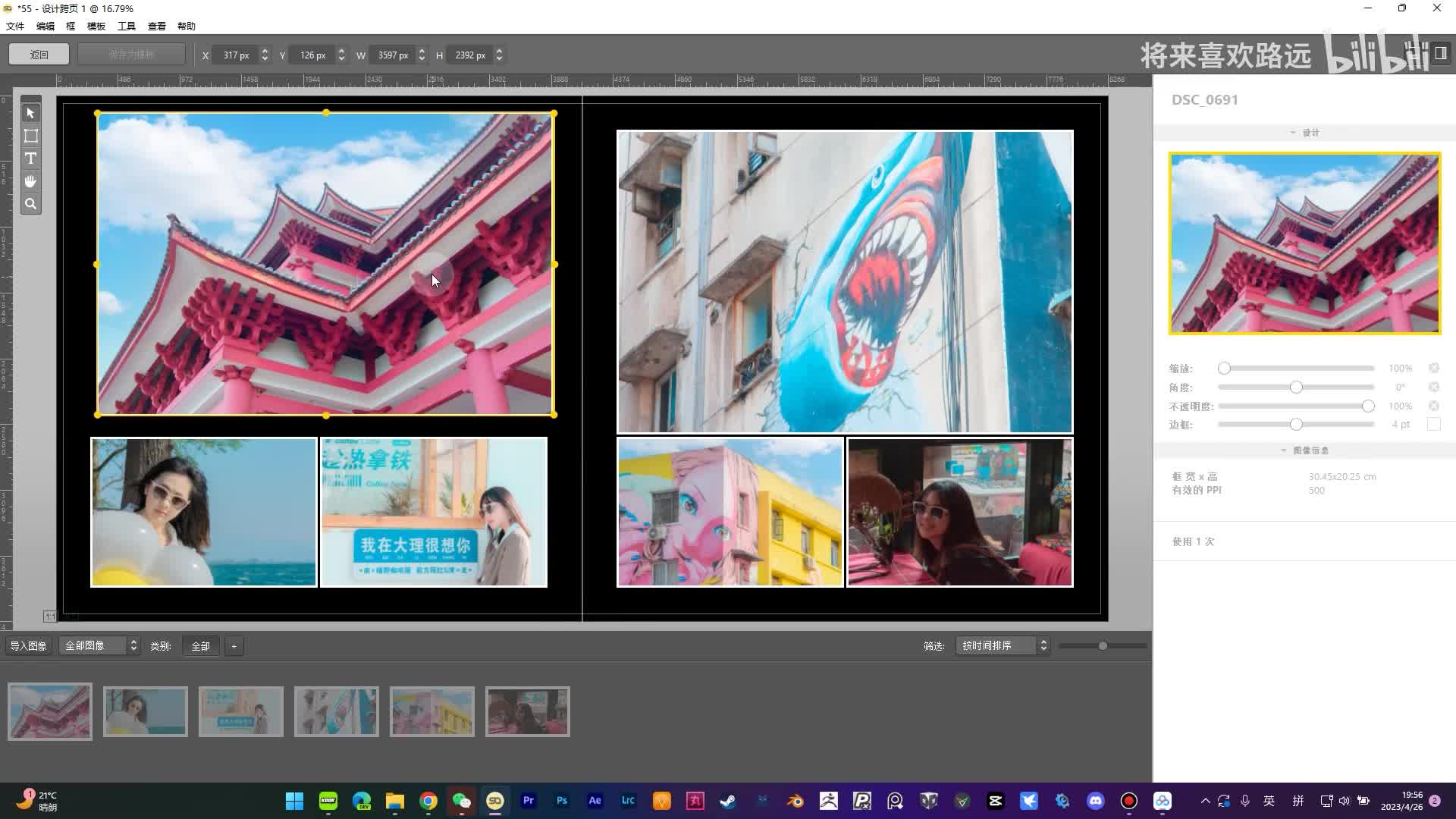Open Photoshop from the taskbar
Image resolution: width=1456 pixels, height=819 pixels.
coord(562,801)
